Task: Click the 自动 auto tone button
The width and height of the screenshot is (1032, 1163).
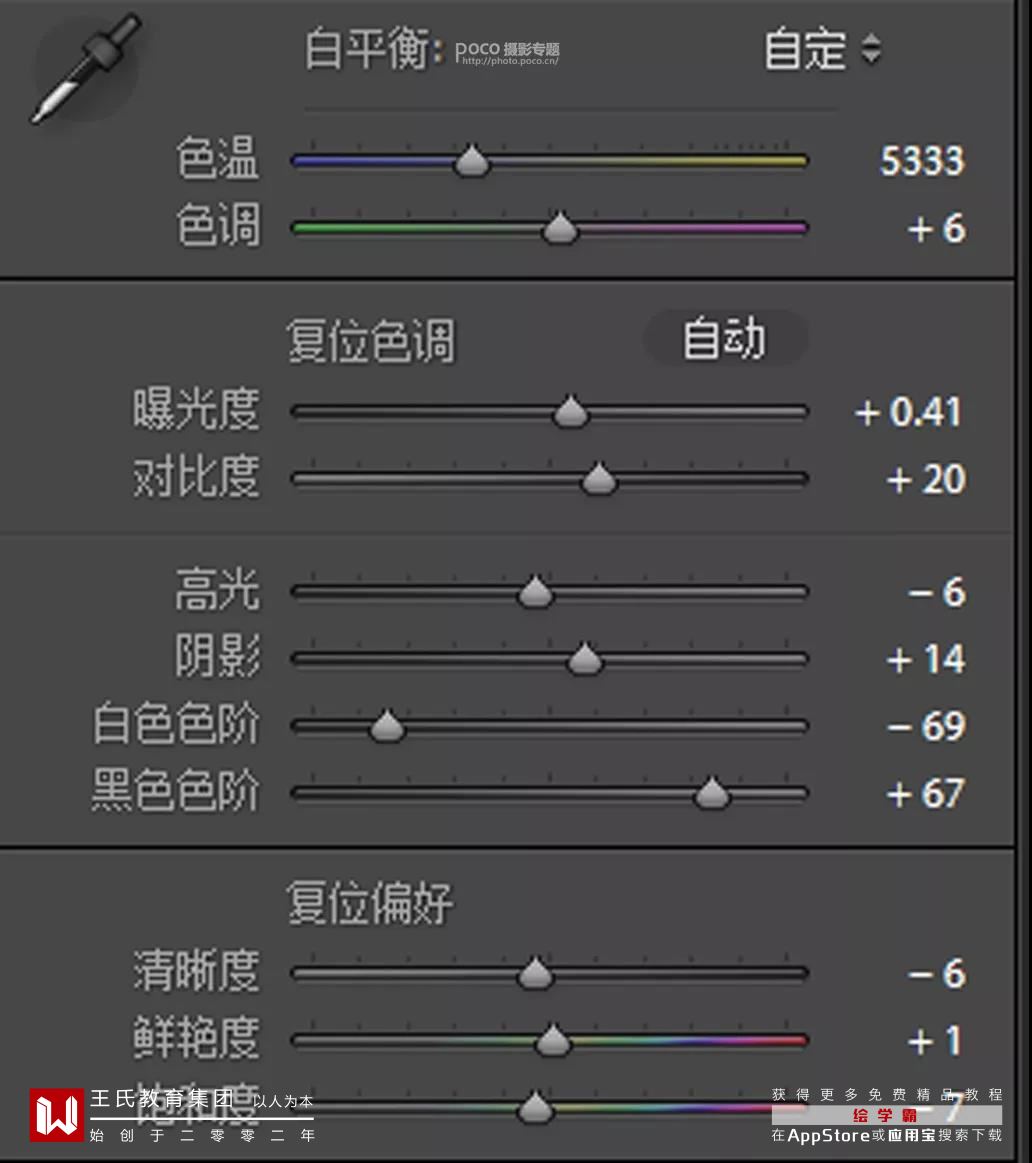Action: [x=725, y=339]
